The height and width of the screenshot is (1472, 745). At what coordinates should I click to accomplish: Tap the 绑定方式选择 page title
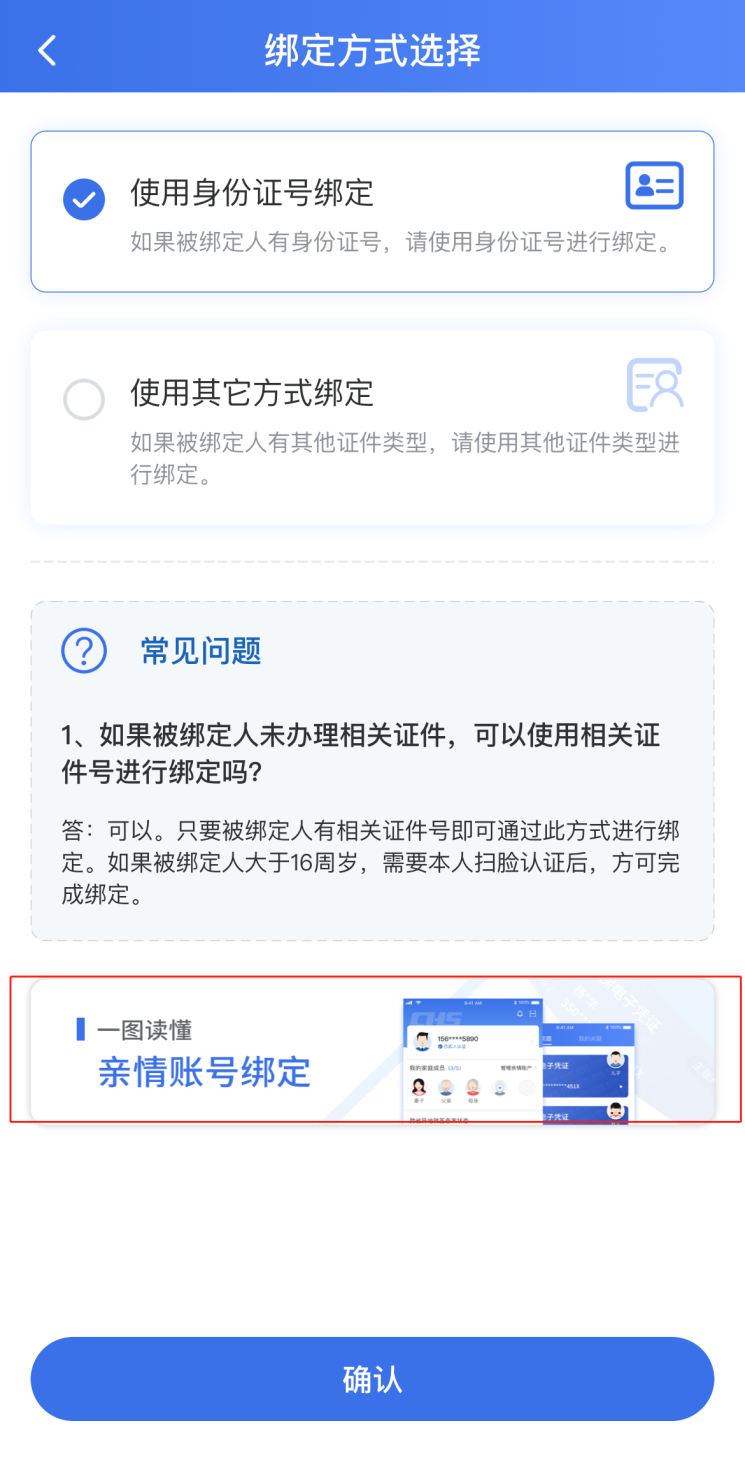(x=373, y=50)
